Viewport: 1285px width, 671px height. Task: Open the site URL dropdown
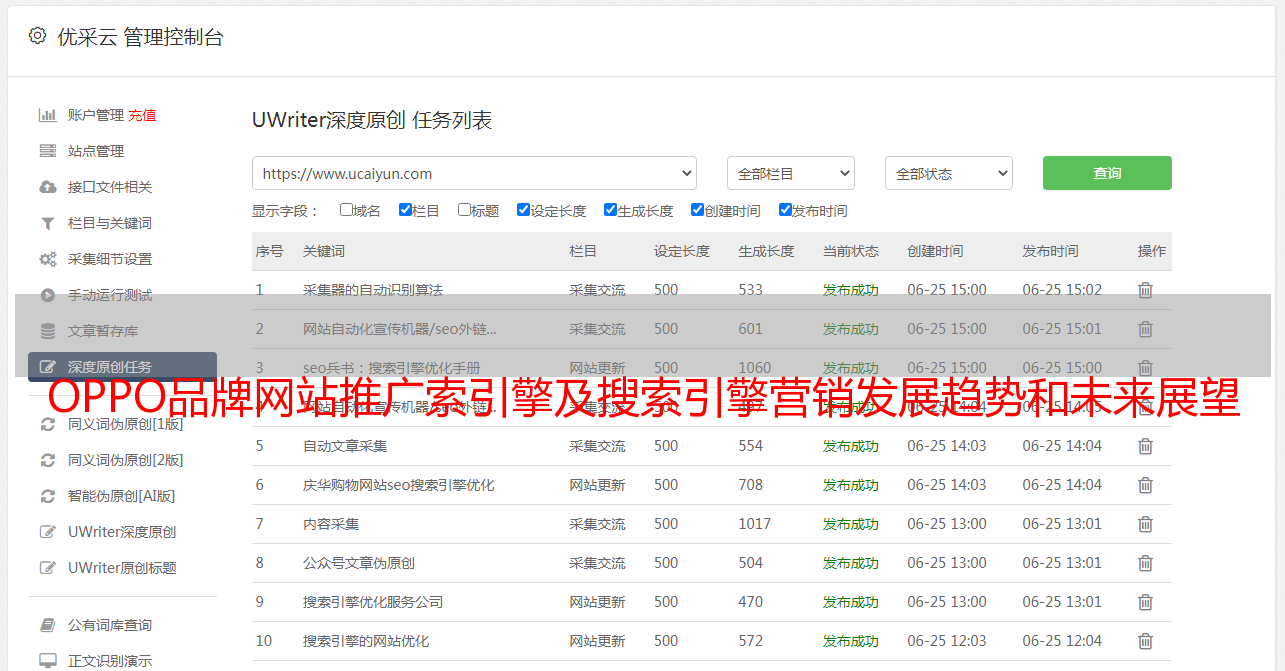tap(474, 173)
